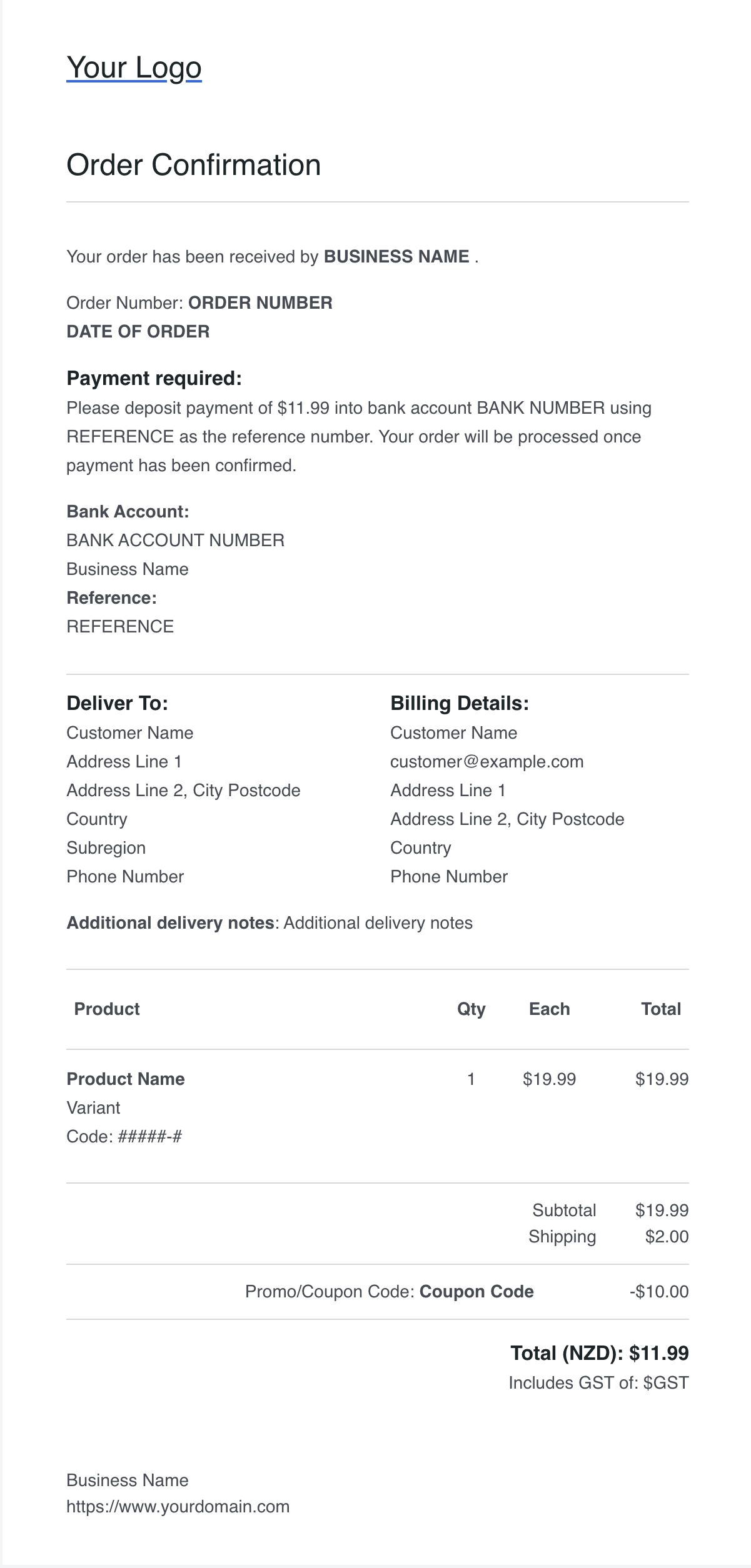Click the Subregion line in delivery address

pyautogui.click(x=106, y=848)
